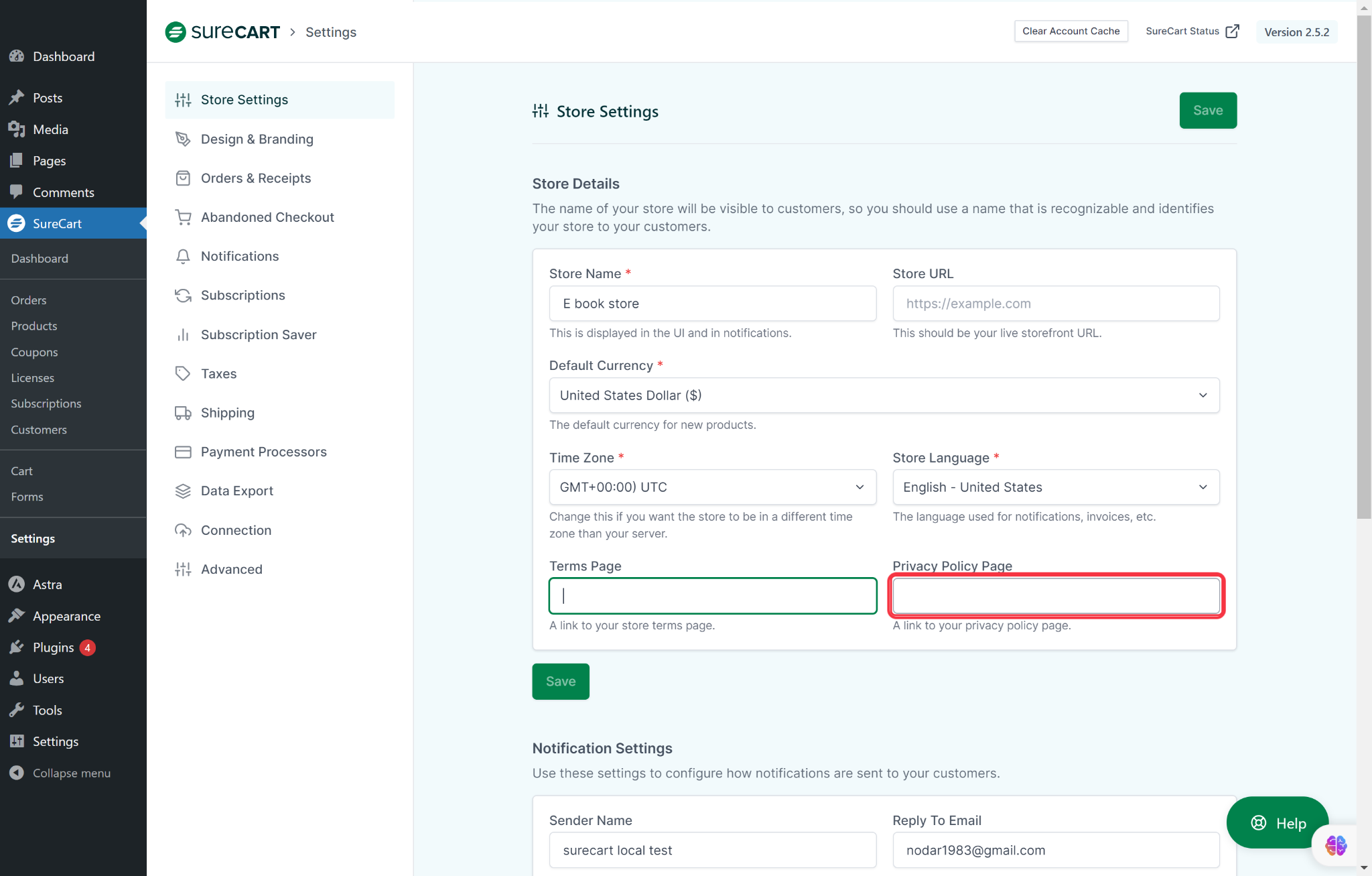Viewport: 1372px width, 876px height.
Task: Click the Subscriptions refresh icon
Action: pos(183,296)
